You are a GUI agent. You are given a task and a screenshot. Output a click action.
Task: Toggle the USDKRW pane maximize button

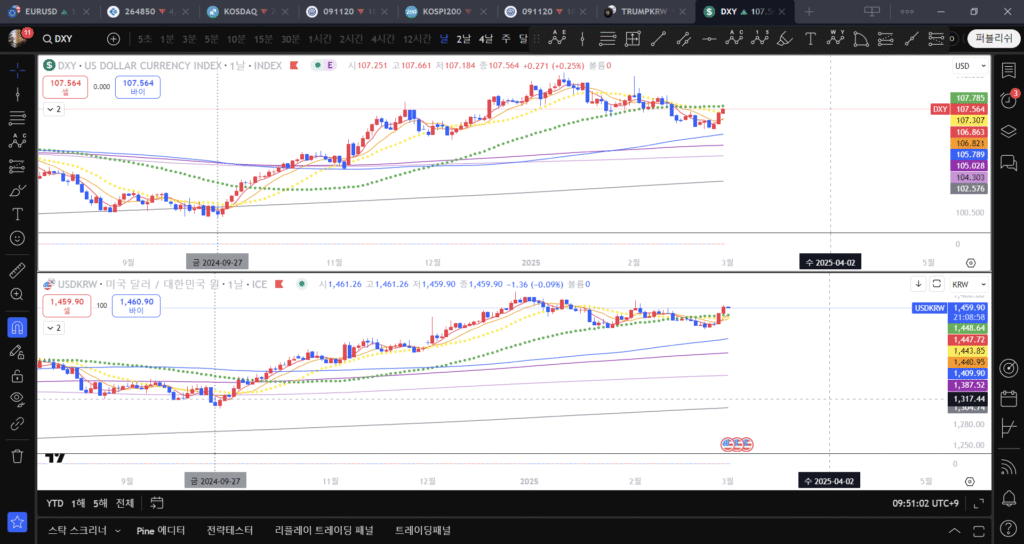pyautogui.click(x=936, y=283)
